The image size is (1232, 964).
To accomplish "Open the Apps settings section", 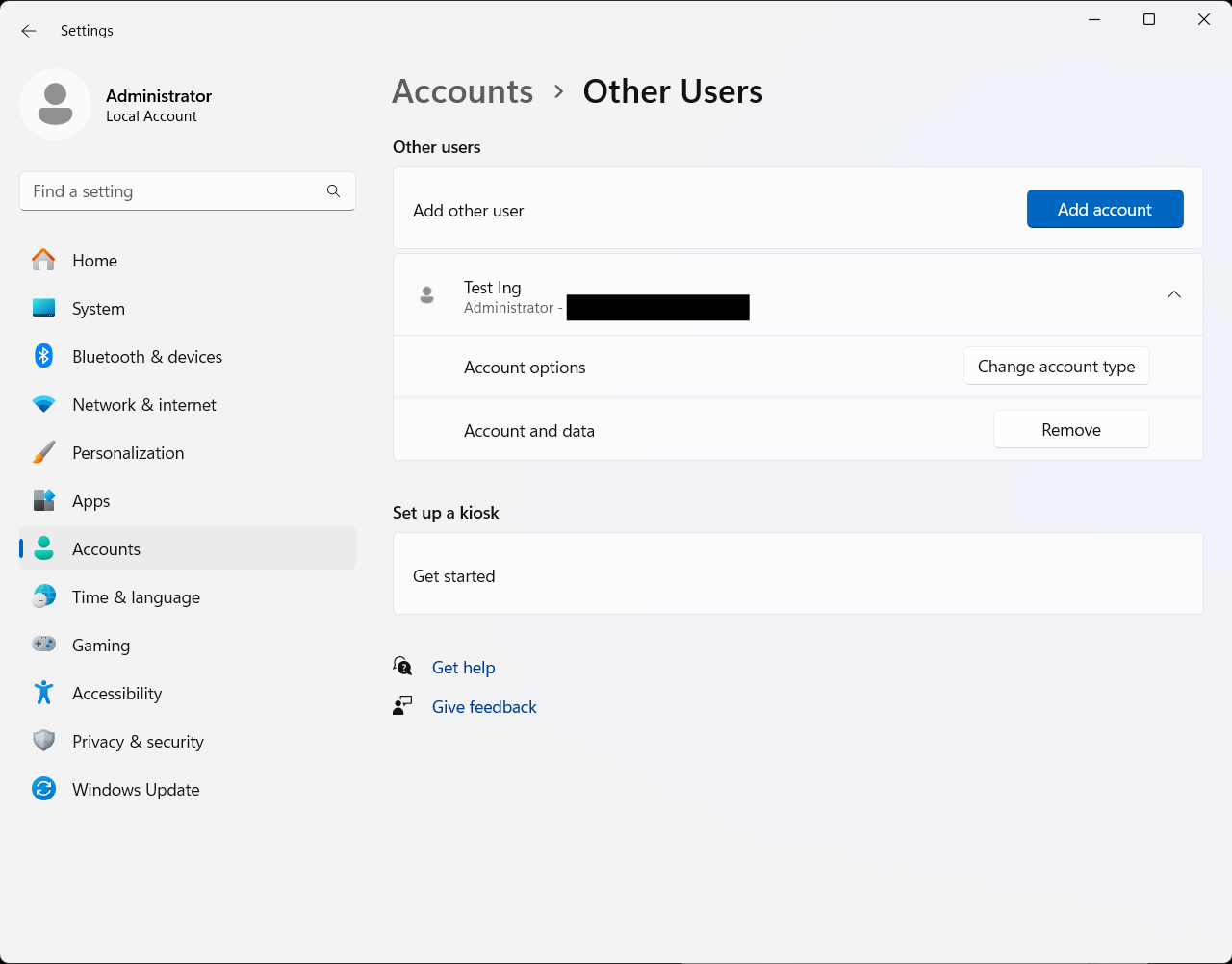I will tap(90, 501).
